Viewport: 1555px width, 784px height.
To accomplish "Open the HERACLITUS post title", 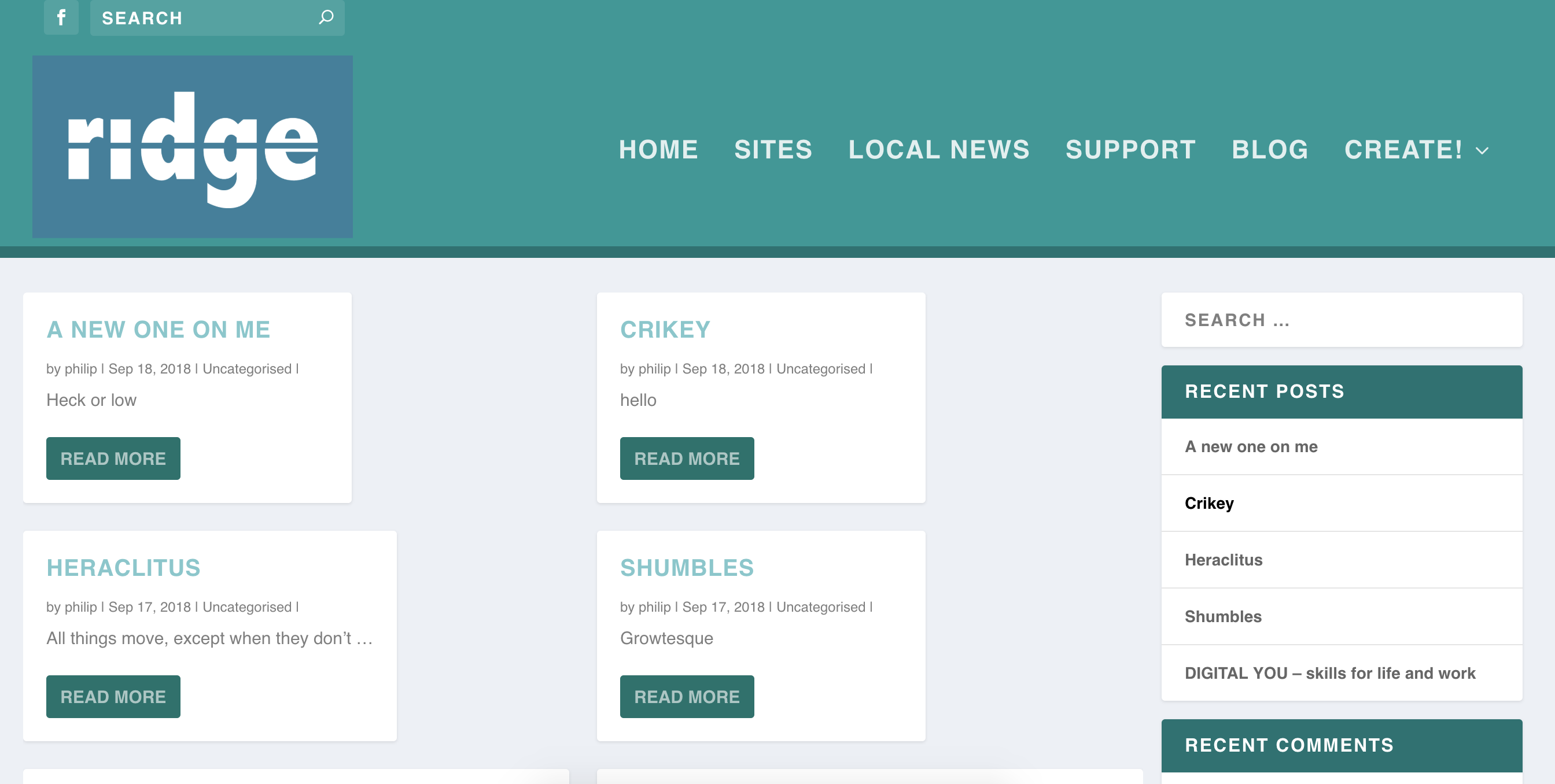I will click(x=123, y=568).
